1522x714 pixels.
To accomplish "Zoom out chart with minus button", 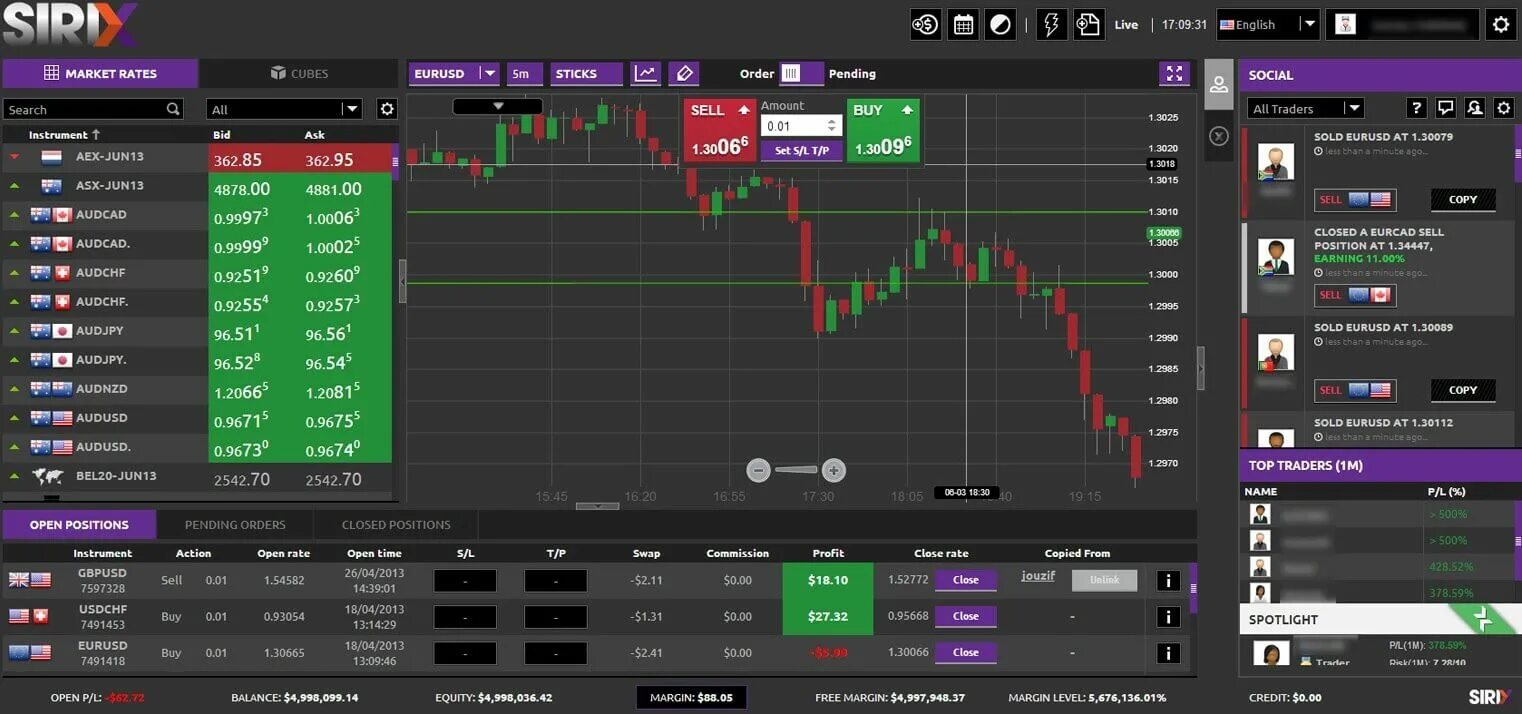I will coord(759,469).
